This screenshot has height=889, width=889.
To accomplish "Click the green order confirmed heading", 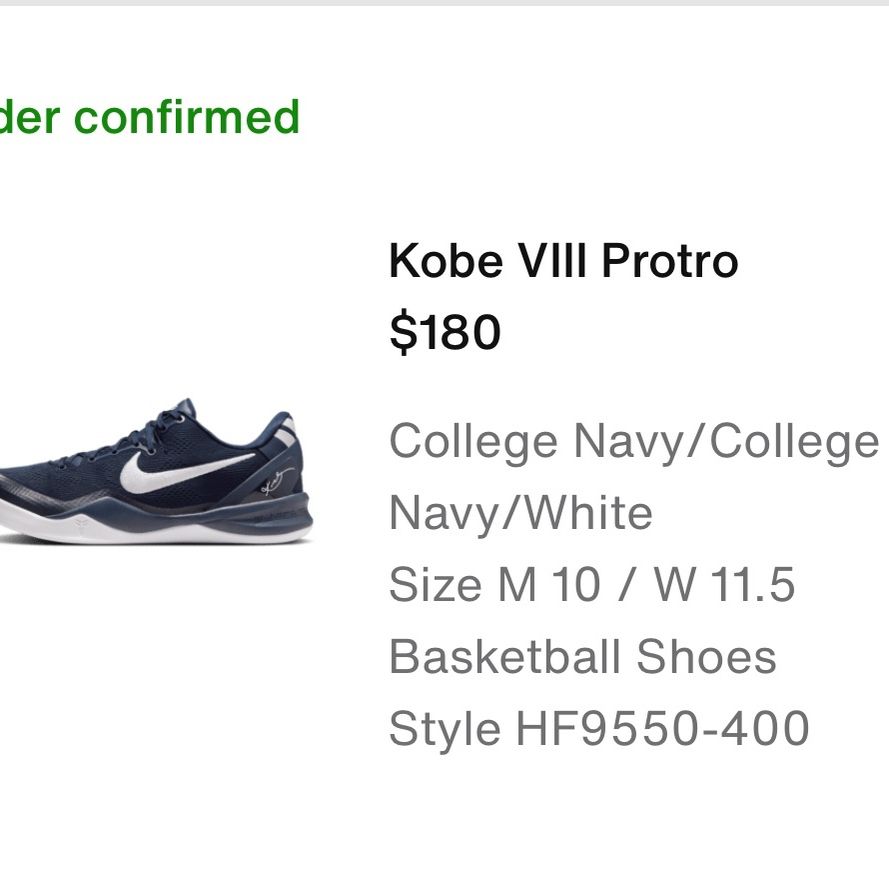I will click(150, 117).
